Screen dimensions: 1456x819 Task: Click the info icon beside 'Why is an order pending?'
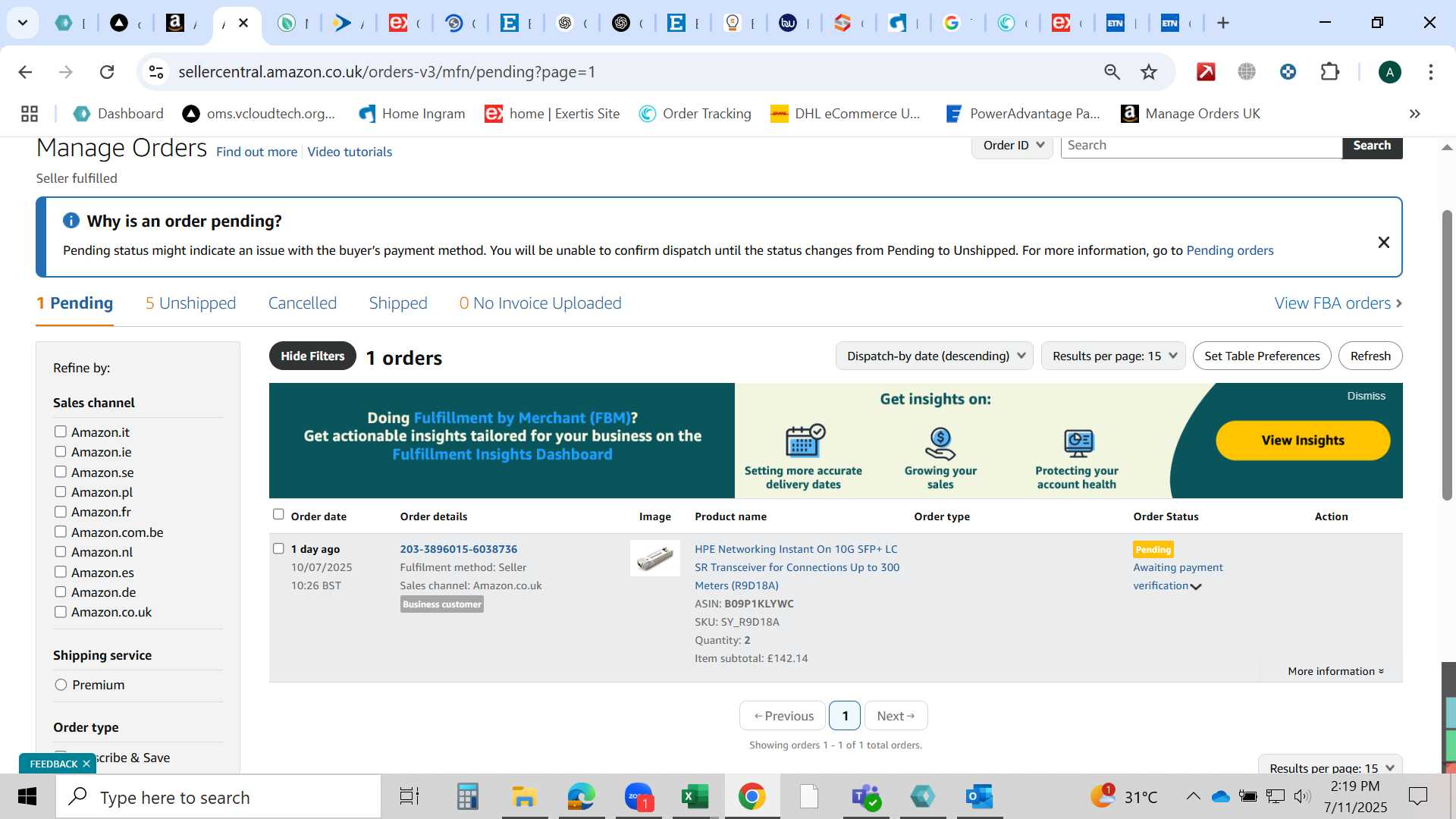click(x=71, y=221)
